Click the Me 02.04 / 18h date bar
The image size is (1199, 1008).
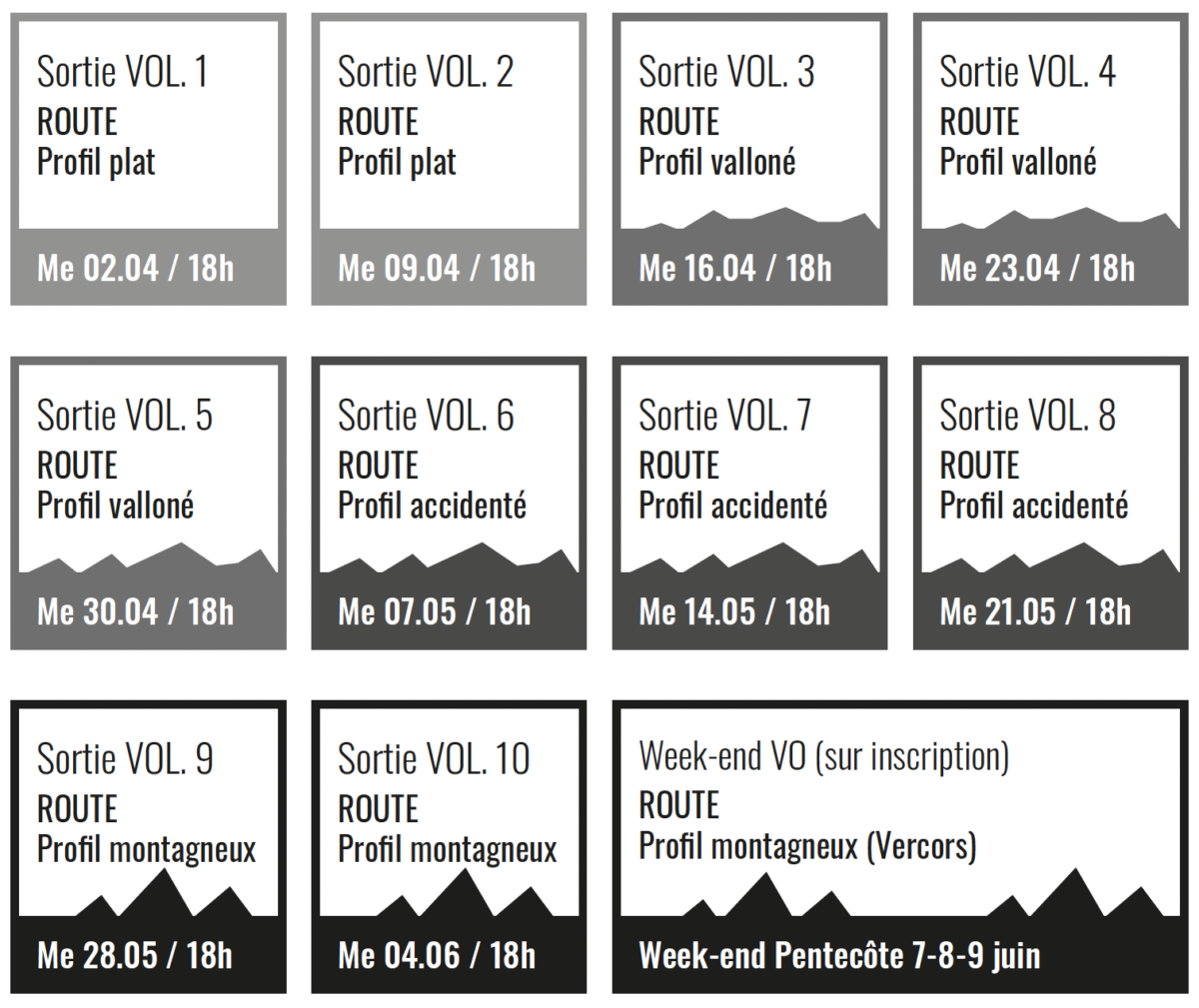point(148,268)
